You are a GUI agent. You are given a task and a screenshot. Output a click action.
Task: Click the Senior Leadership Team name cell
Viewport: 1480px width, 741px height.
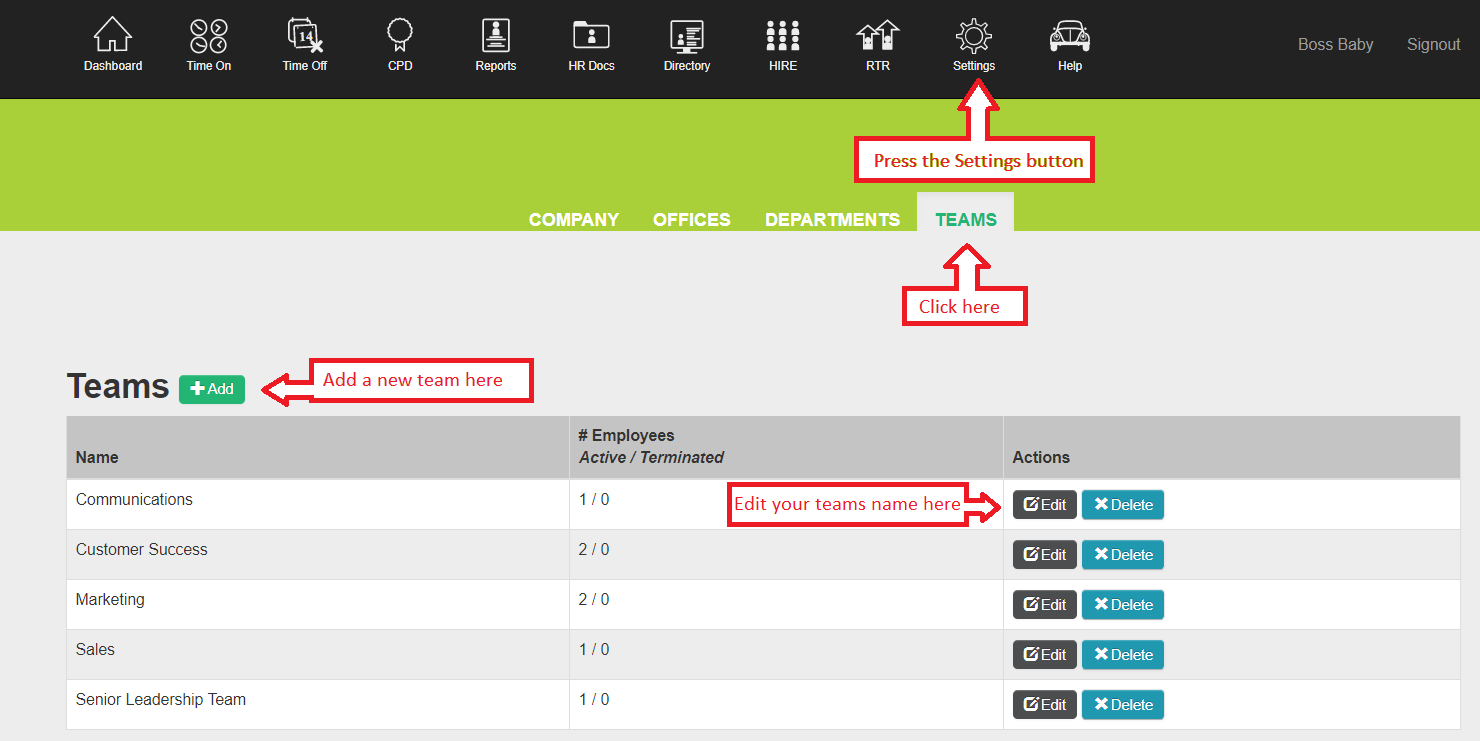pyautogui.click(x=161, y=700)
